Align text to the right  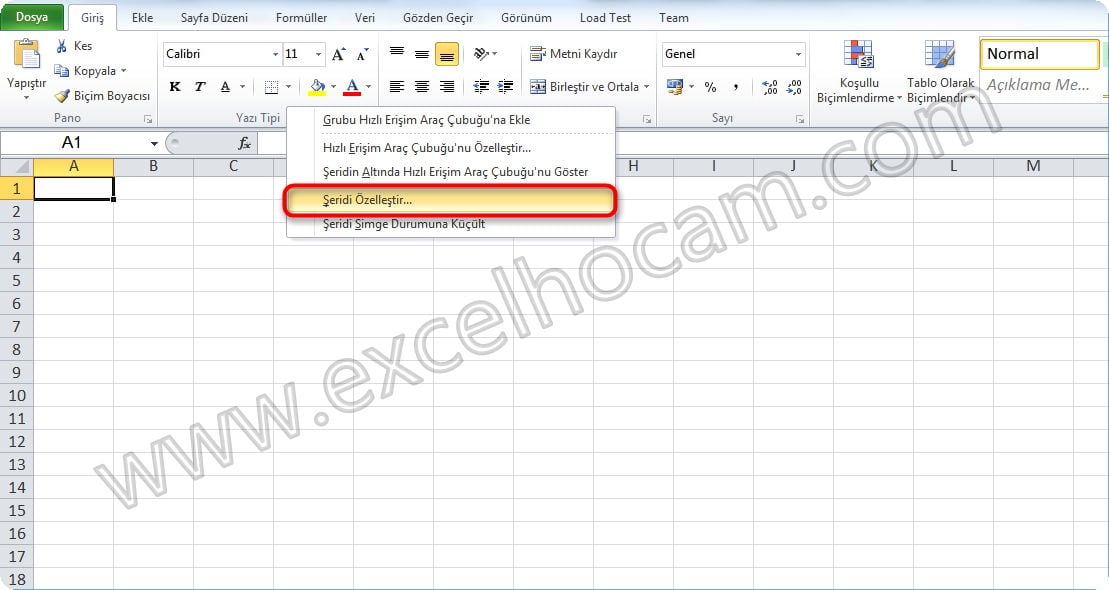click(446, 87)
